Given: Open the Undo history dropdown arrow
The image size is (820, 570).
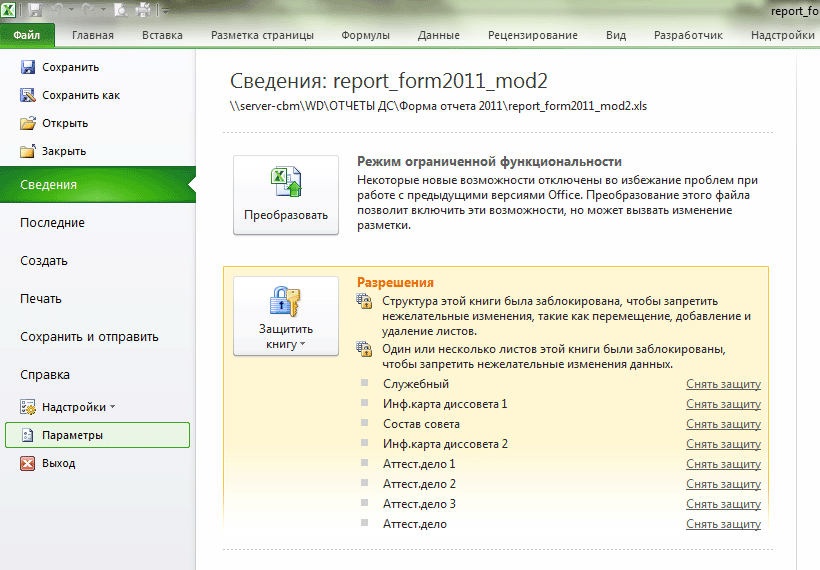Looking at the screenshot, I should pos(72,10).
